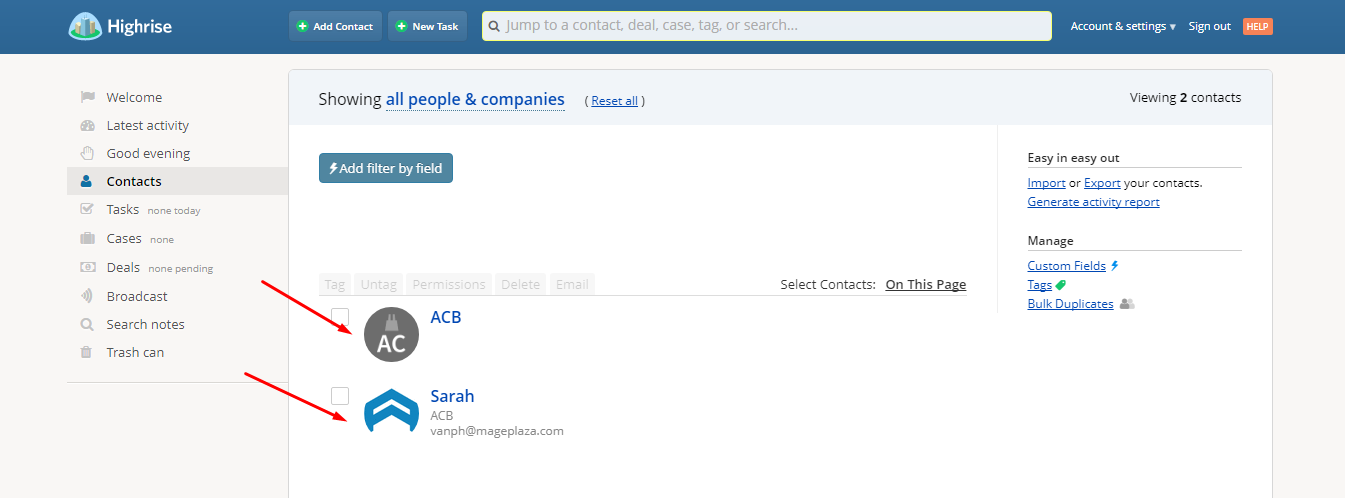Open the Bulk Duplicates link
The width and height of the screenshot is (1345, 498).
pos(1070,304)
